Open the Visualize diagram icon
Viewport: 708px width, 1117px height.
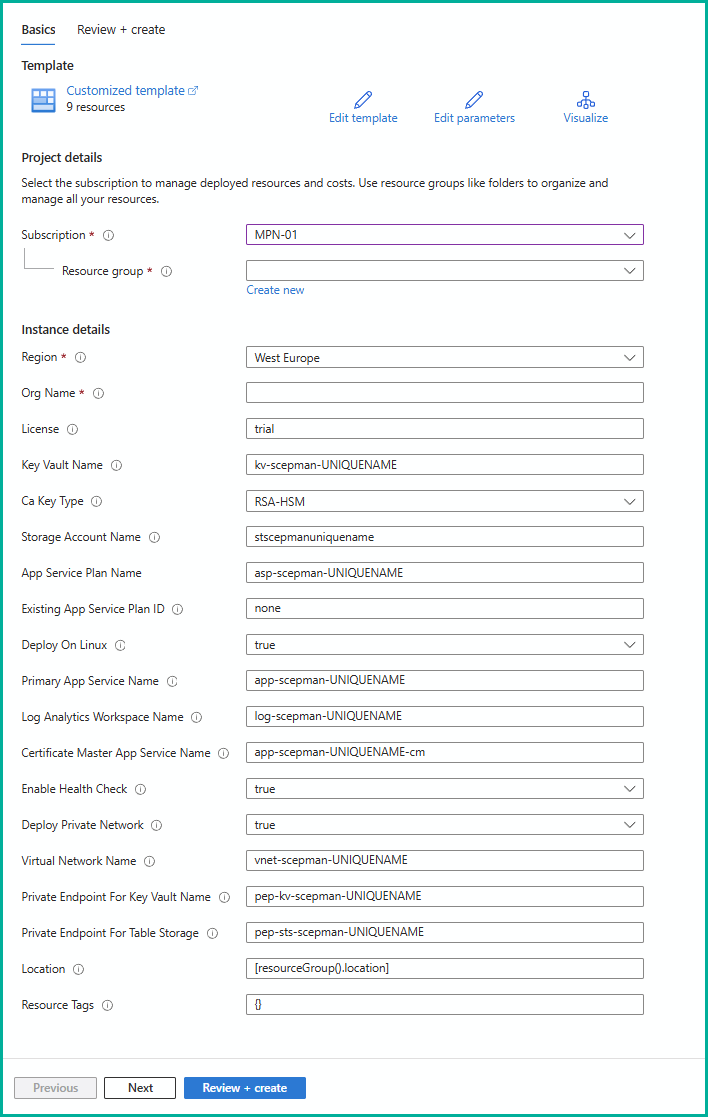pyautogui.click(x=586, y=100)
